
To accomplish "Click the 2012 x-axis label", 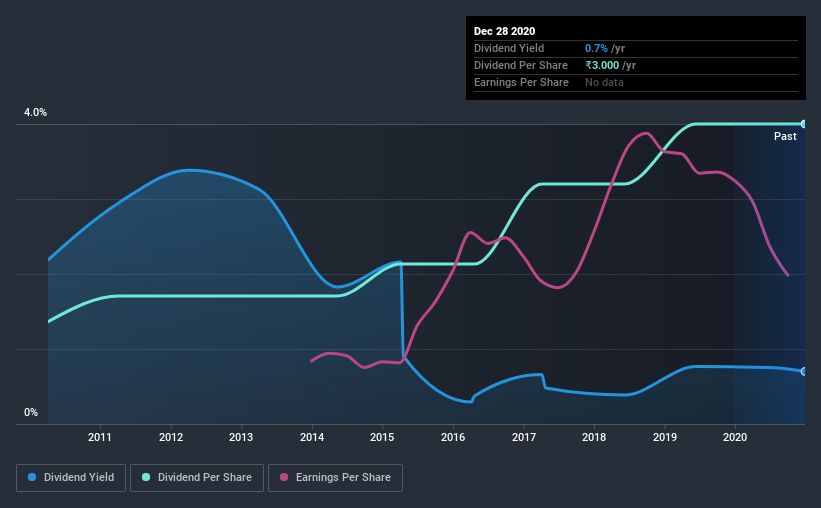I will (171, 437).
